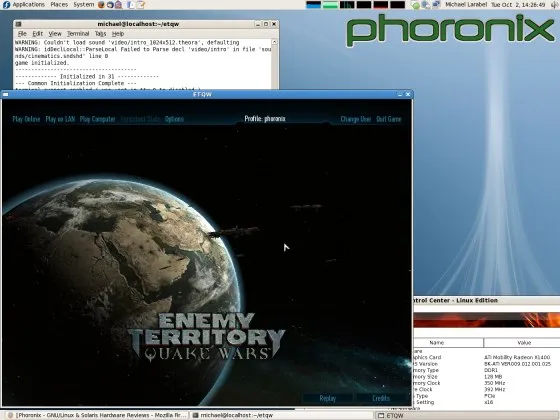Open the System menu in top panel
This screenshot has width=560, height=420.
pos(84,5)
